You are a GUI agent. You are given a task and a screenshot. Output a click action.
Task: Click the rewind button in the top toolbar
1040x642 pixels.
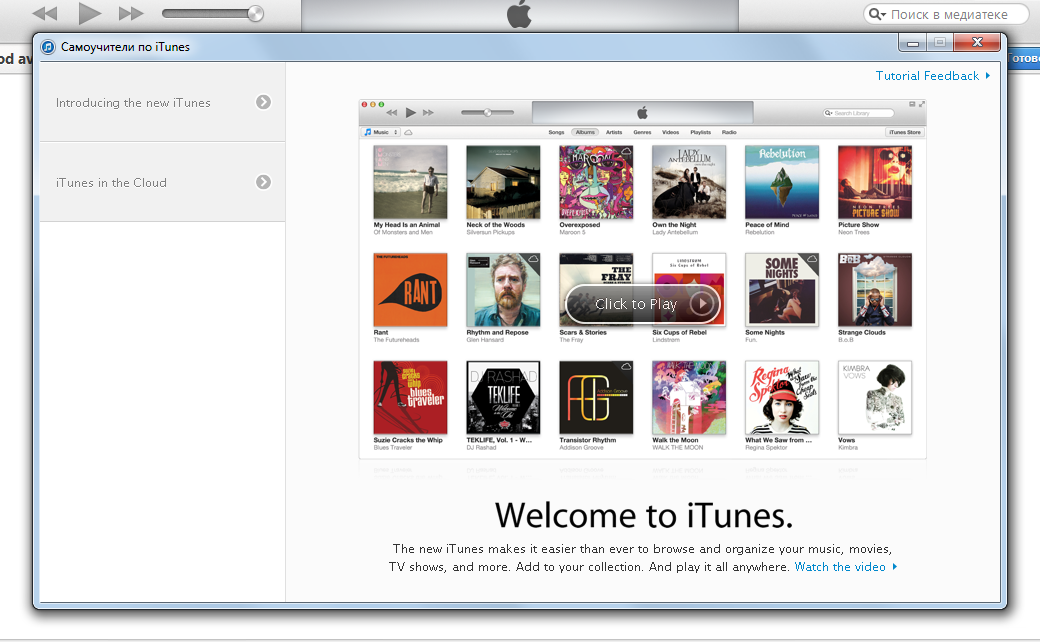coord(45,14)
